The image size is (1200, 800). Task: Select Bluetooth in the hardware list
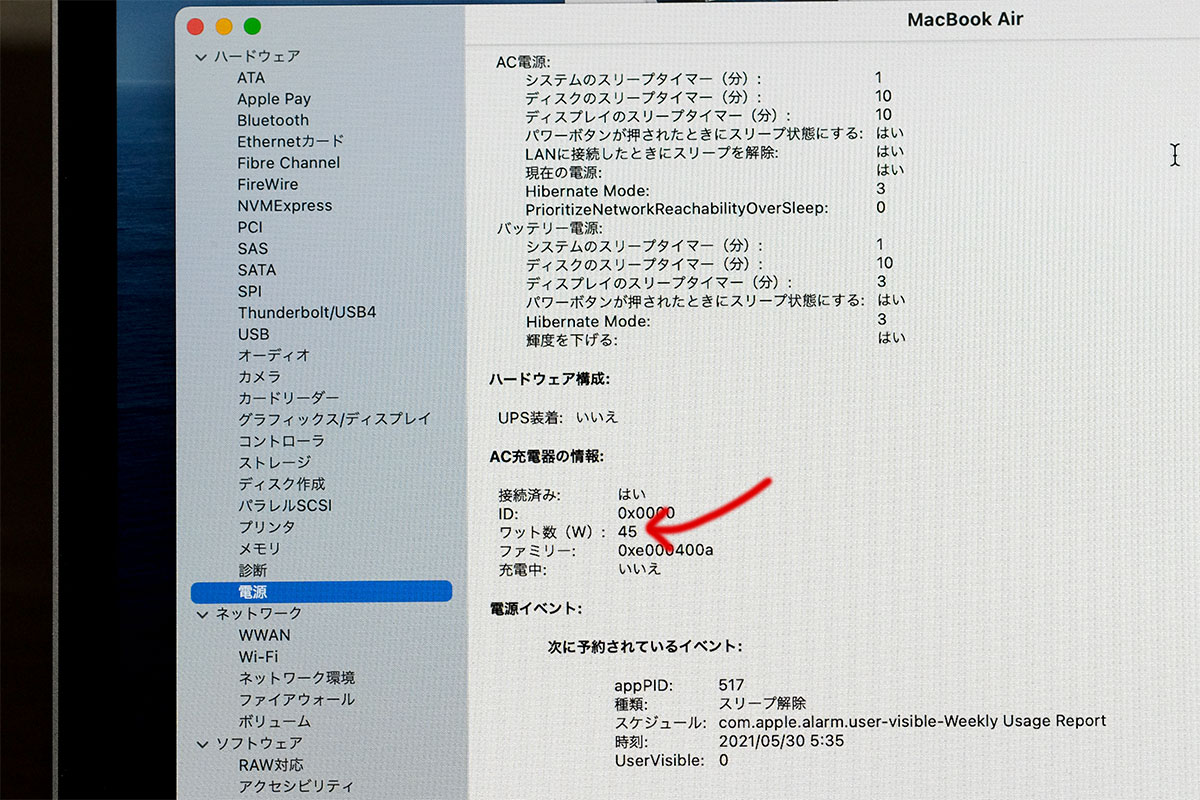tap(273, 120)
